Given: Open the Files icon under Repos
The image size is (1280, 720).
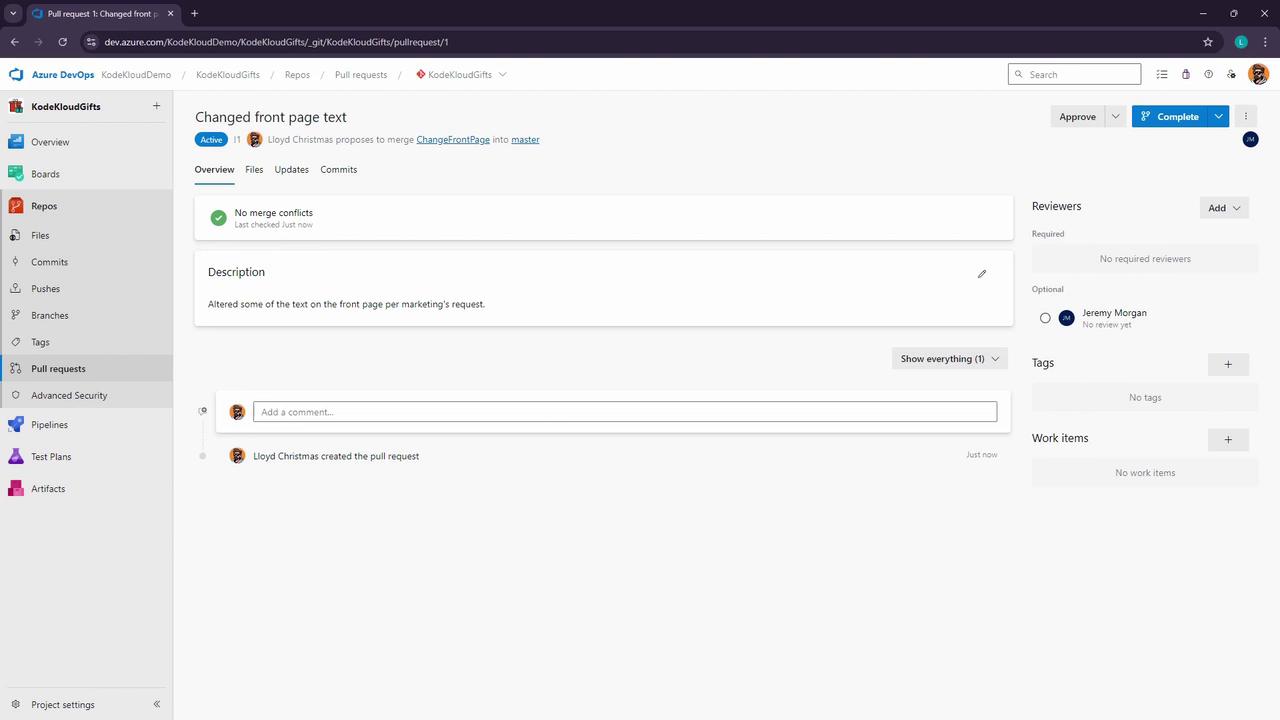Looking at the screenshot, I should point(15,236).
